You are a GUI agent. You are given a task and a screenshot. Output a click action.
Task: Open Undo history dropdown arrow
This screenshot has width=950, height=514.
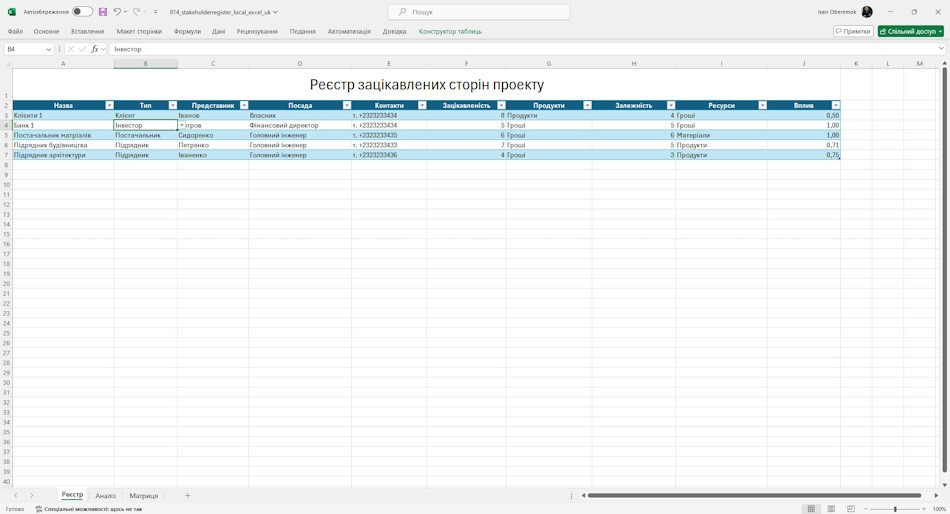(125, 12)
